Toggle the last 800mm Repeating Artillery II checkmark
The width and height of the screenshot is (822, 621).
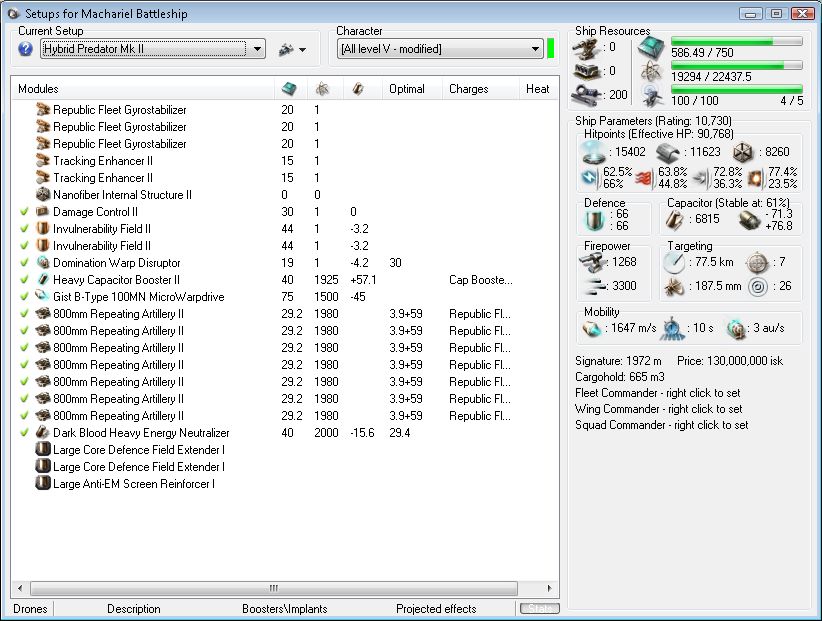[x=24, y=416]
